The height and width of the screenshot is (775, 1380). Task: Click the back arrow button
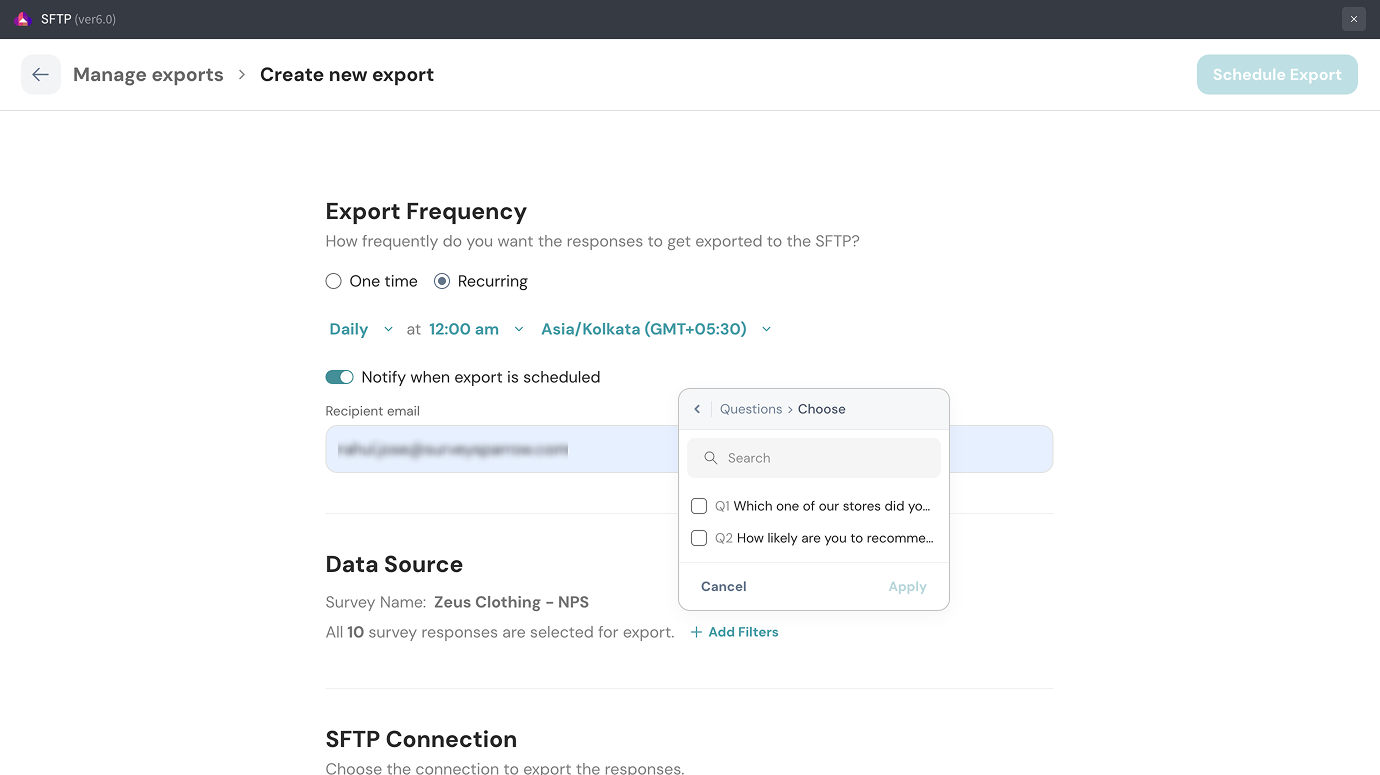(x=40, y=75)
